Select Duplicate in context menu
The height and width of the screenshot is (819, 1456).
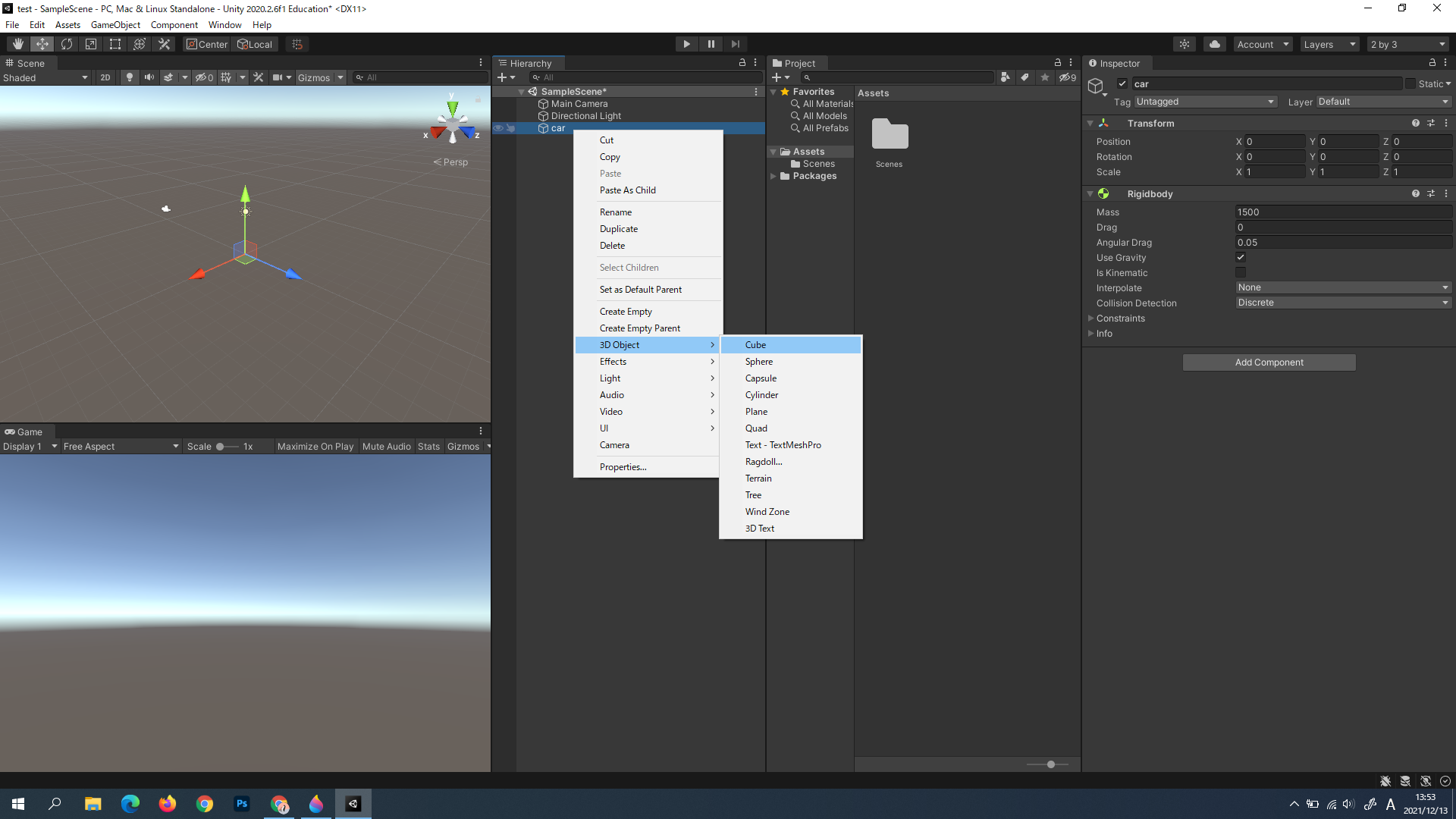coord(619,229)
